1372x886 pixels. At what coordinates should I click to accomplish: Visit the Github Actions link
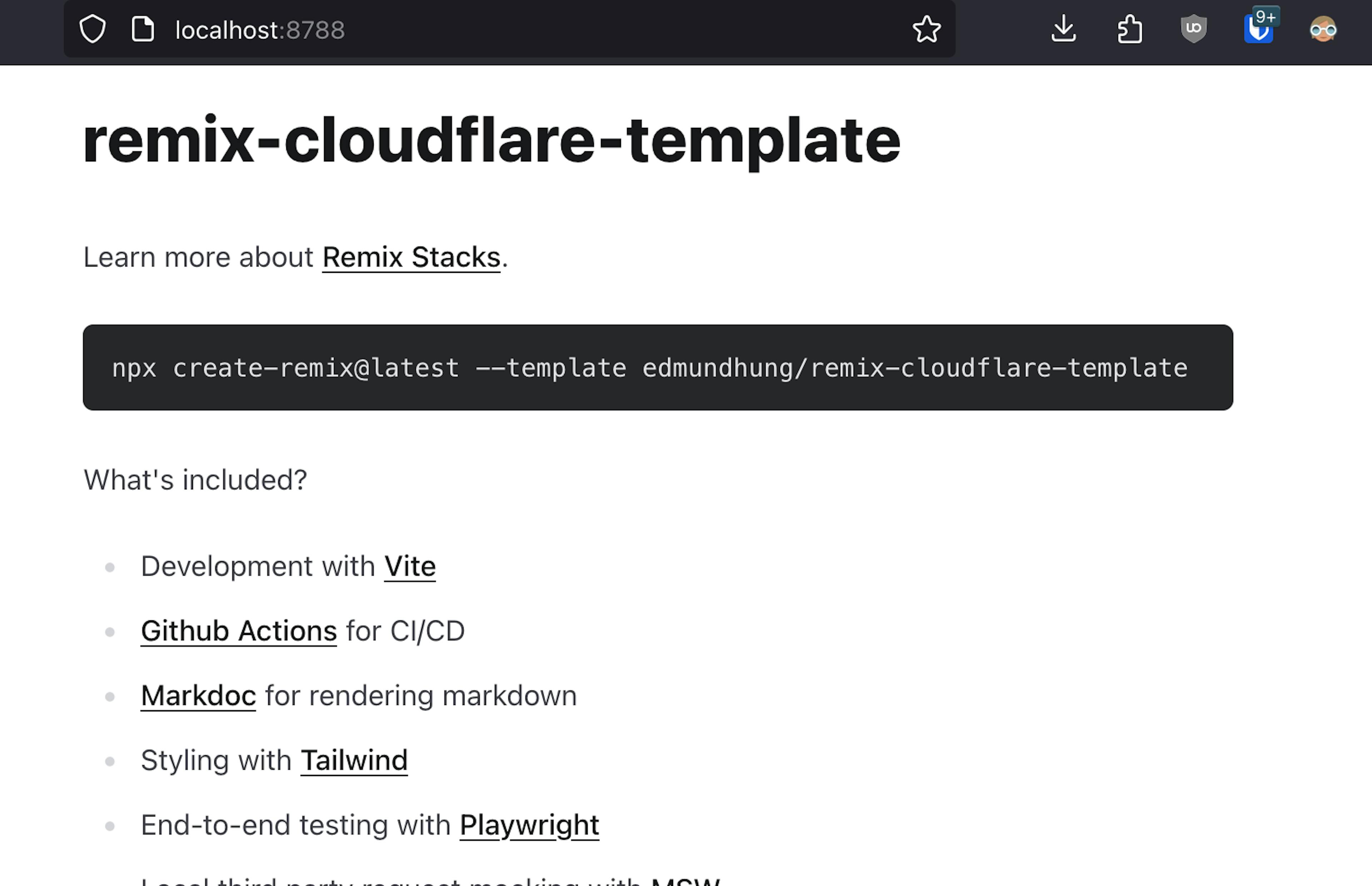click(239, 631)
